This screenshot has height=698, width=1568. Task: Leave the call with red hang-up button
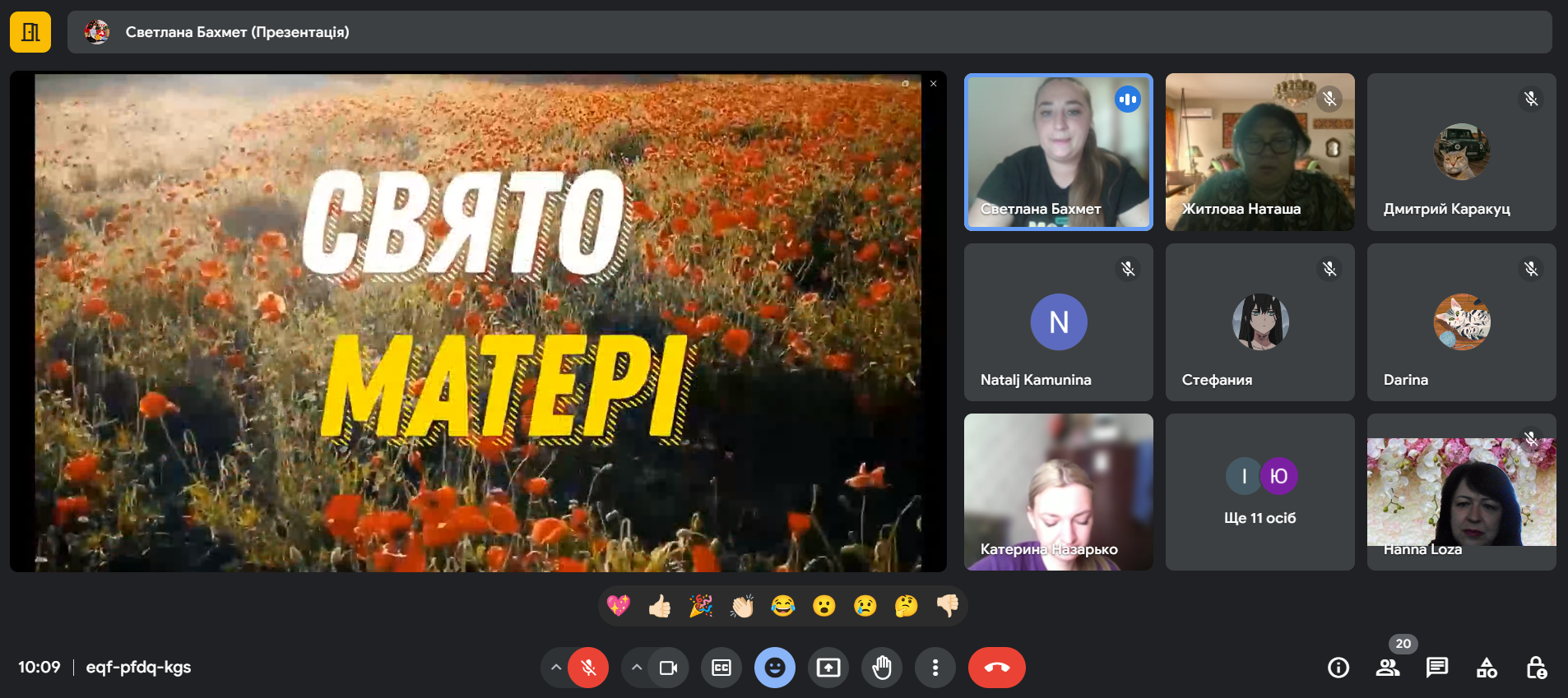(x=996, y=668)
